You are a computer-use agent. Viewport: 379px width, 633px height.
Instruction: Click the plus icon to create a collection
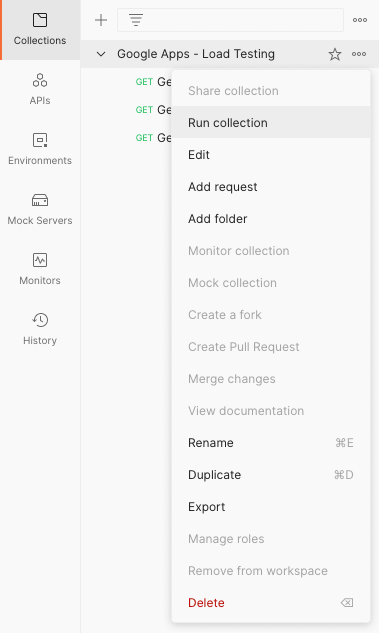[x=101, y=20]
